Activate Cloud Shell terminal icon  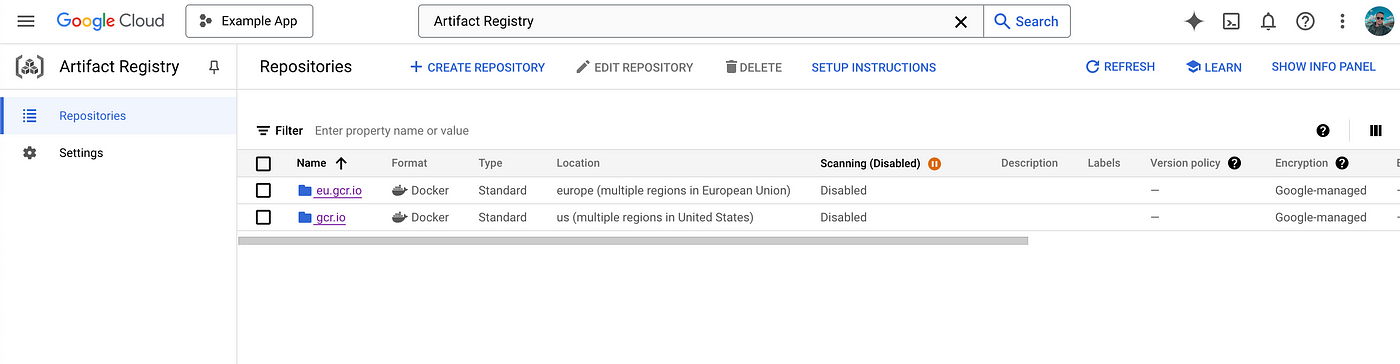[x=1232, y=21]
